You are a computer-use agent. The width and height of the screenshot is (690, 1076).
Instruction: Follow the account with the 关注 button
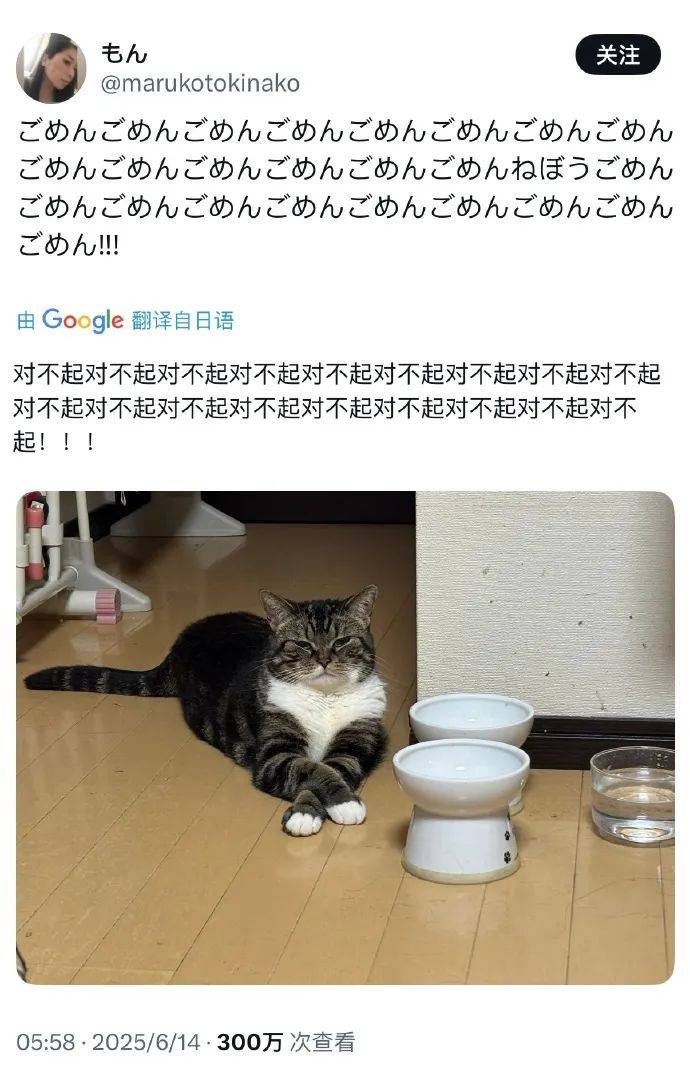point(617,55)
